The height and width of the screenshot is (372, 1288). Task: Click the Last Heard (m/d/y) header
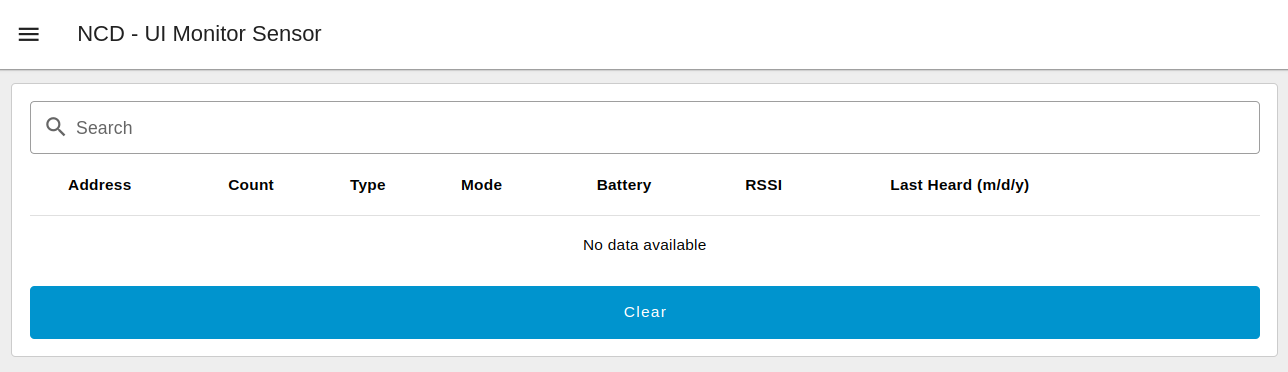click(x=960, y=185)
